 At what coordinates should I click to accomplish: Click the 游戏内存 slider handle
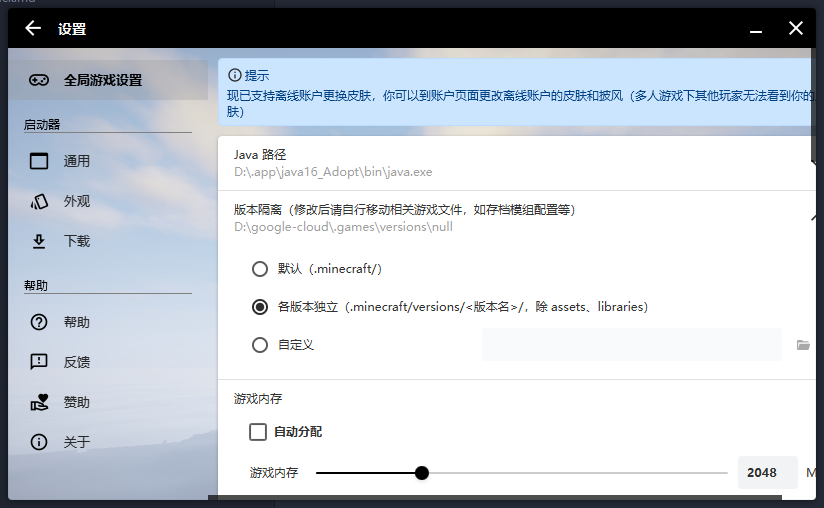(x=422, y=473)
